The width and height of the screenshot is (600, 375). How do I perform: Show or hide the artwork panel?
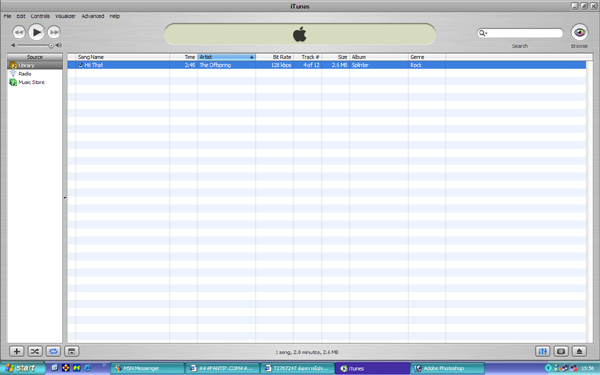[x=72, y=351]
